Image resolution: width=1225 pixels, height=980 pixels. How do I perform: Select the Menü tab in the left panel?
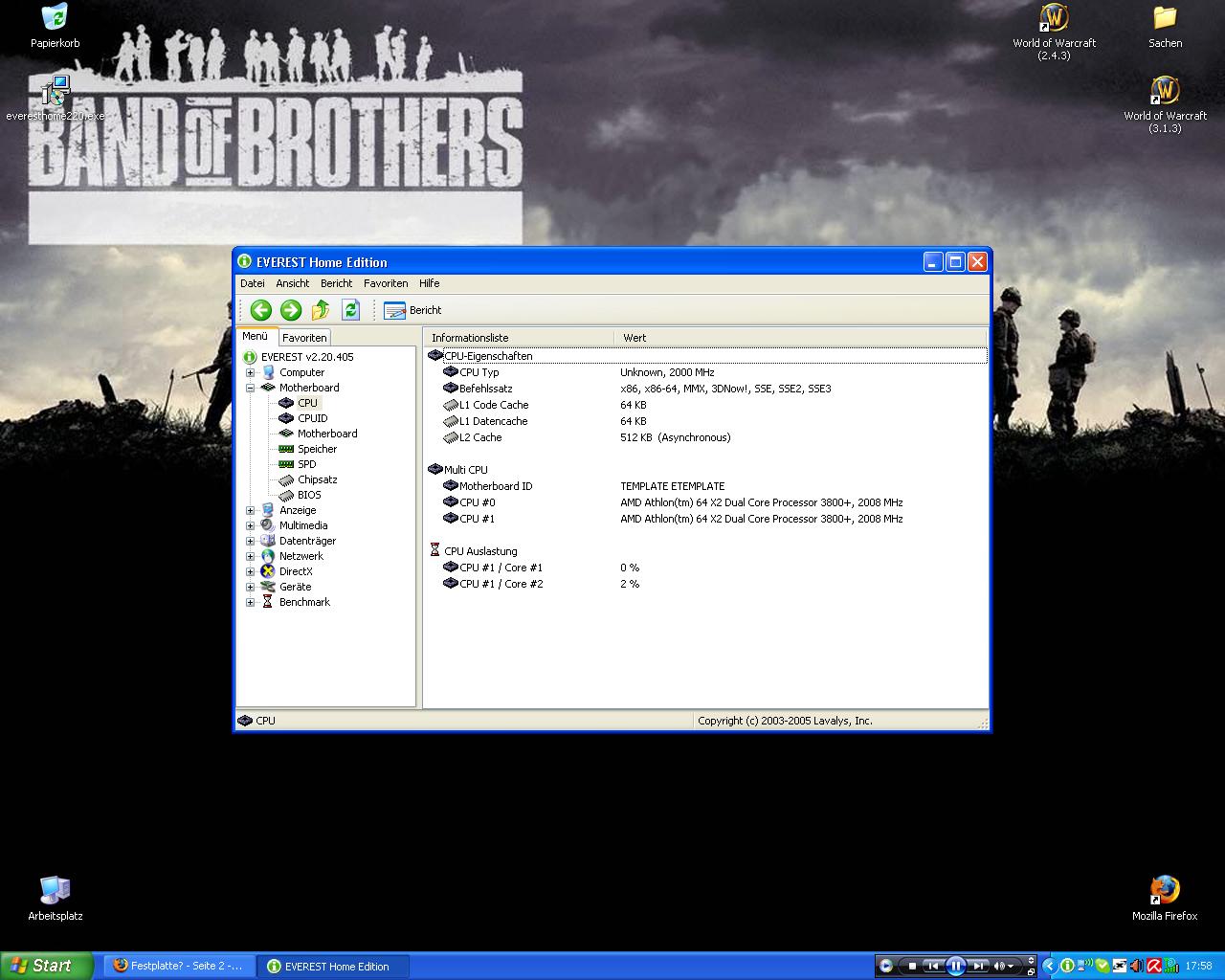tap(256, 337)
